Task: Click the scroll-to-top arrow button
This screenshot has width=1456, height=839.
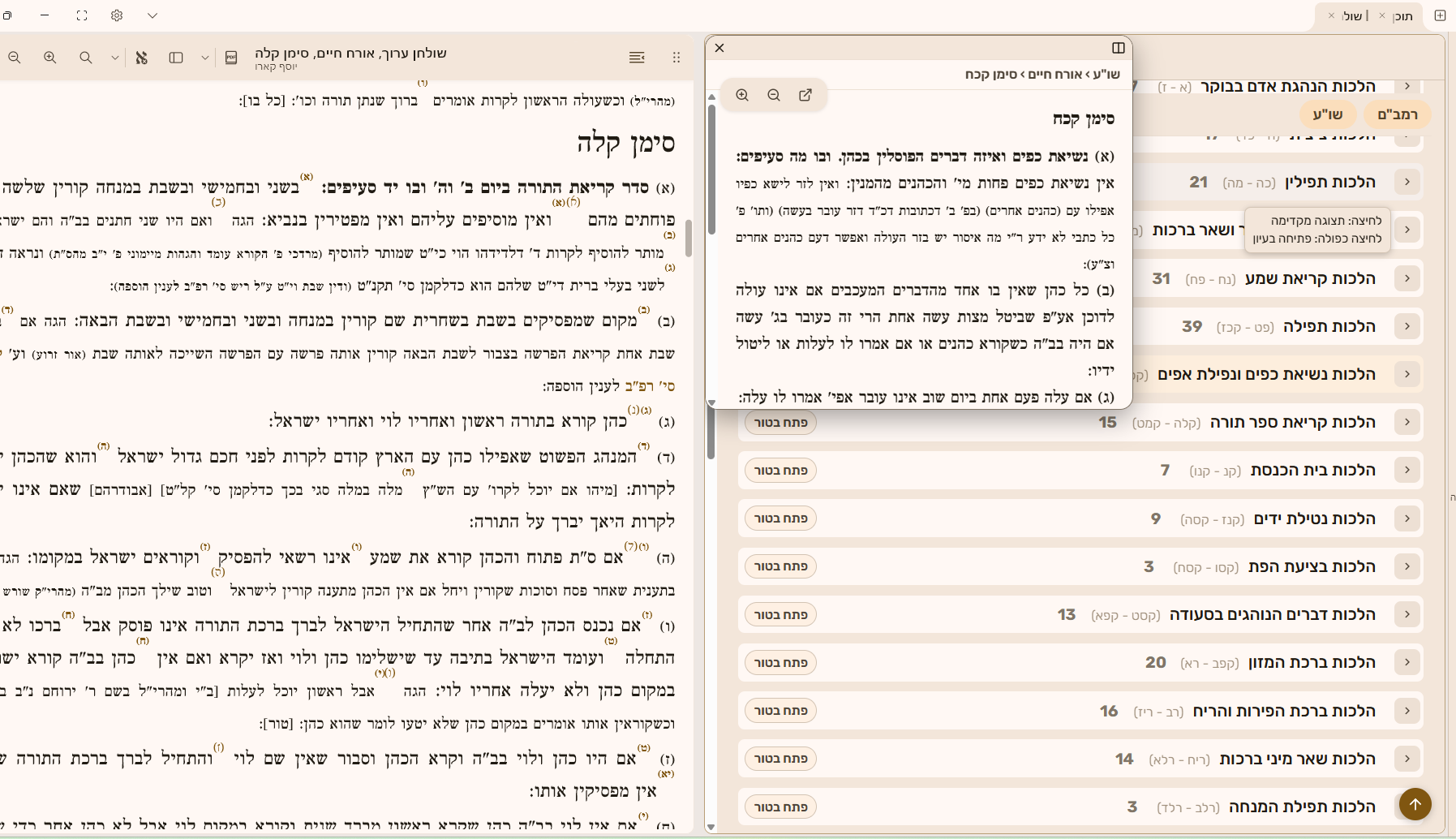Action: [x=1415, y=804]
